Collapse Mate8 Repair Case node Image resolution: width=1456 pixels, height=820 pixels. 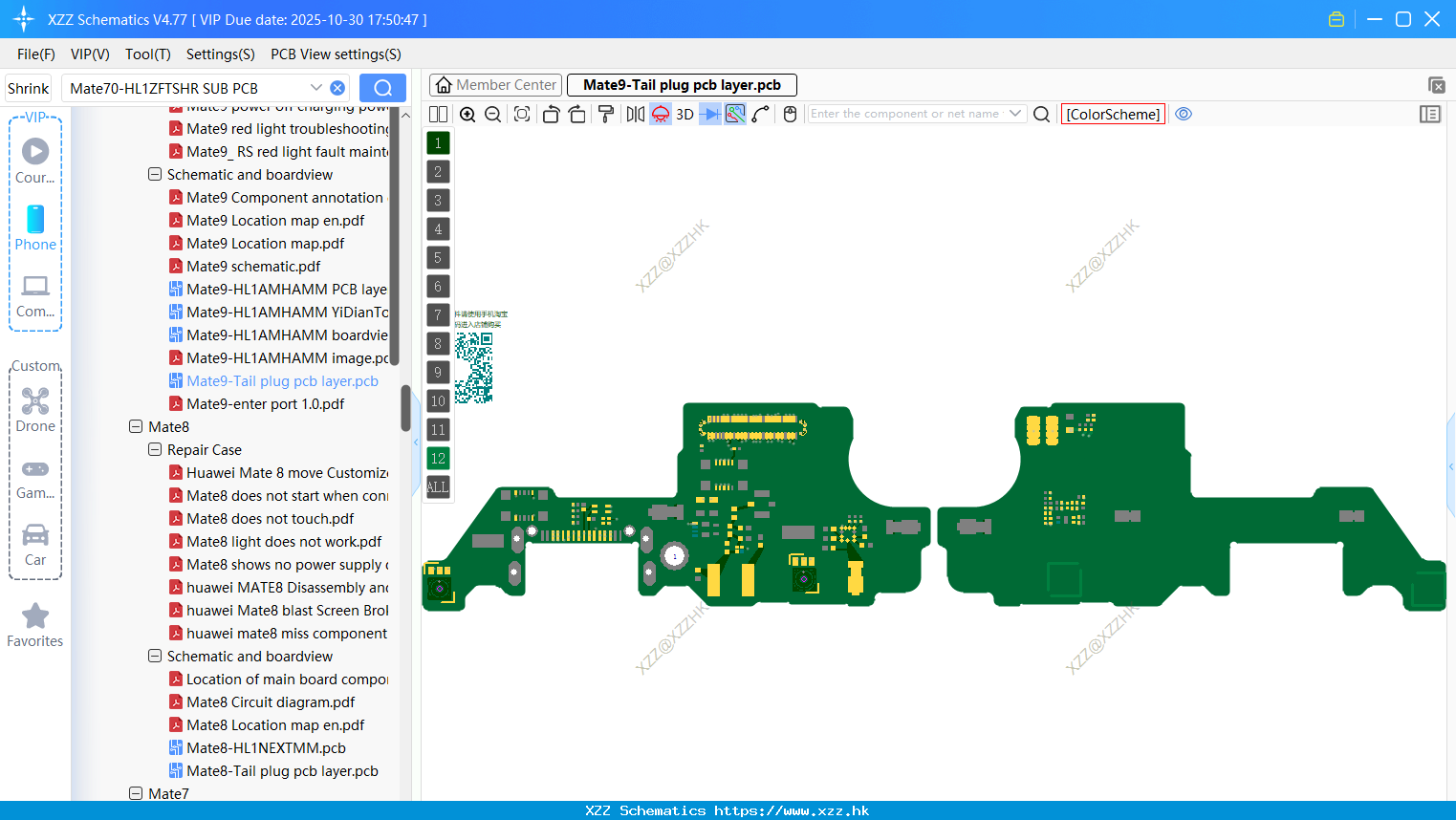pos(155,450)
